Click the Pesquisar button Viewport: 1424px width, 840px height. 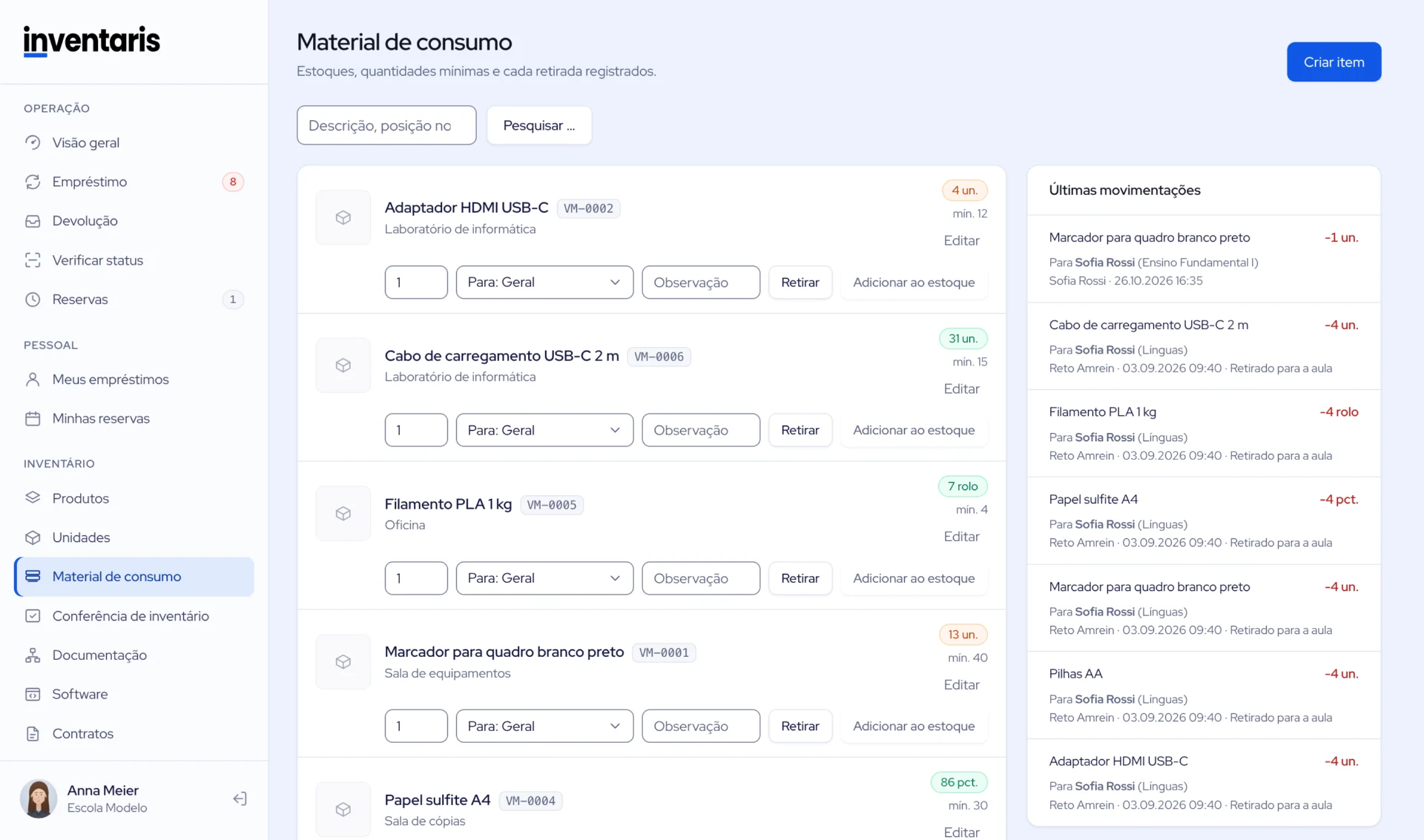[x=539, y=125]
